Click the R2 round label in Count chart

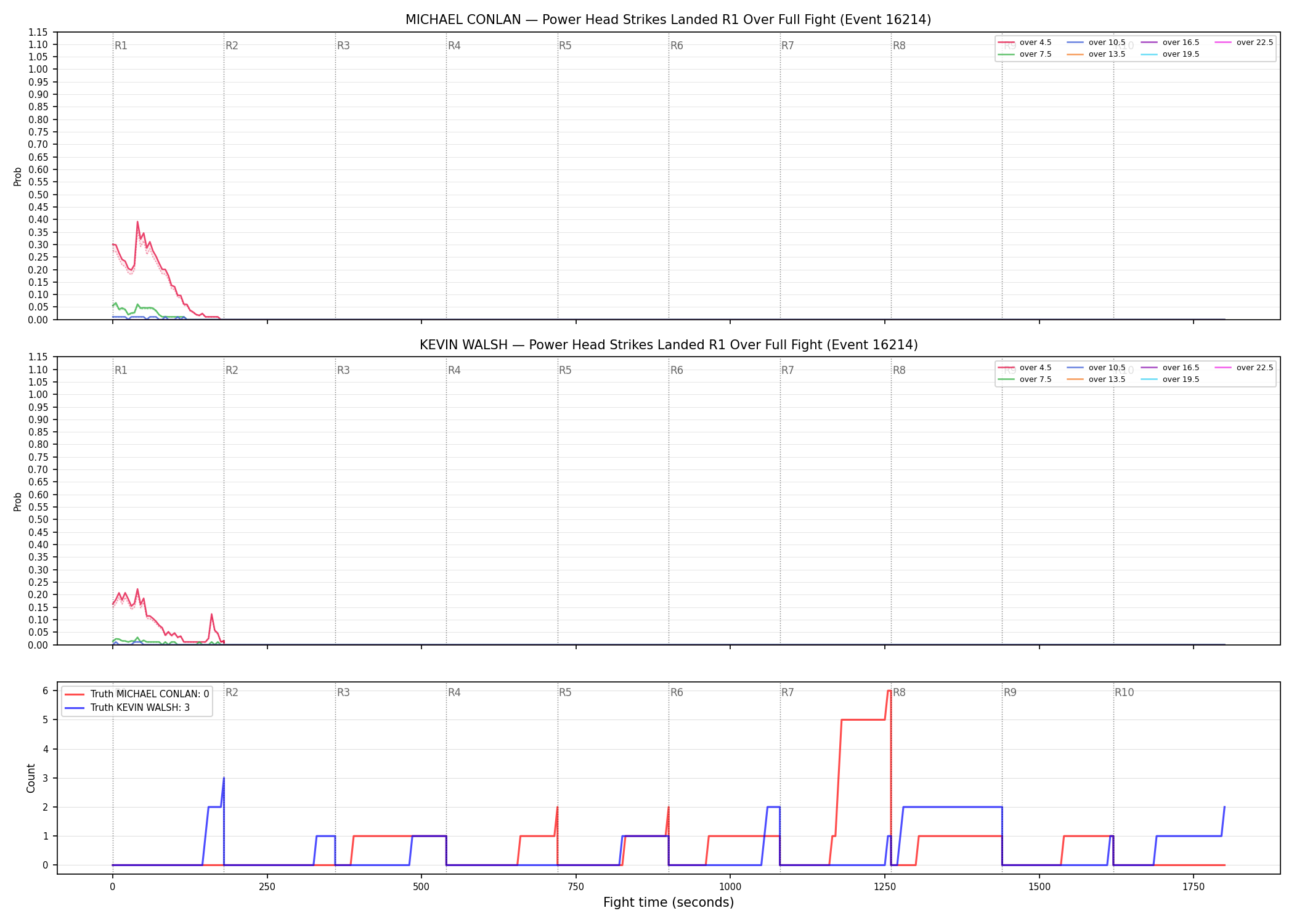coord(232,692)
